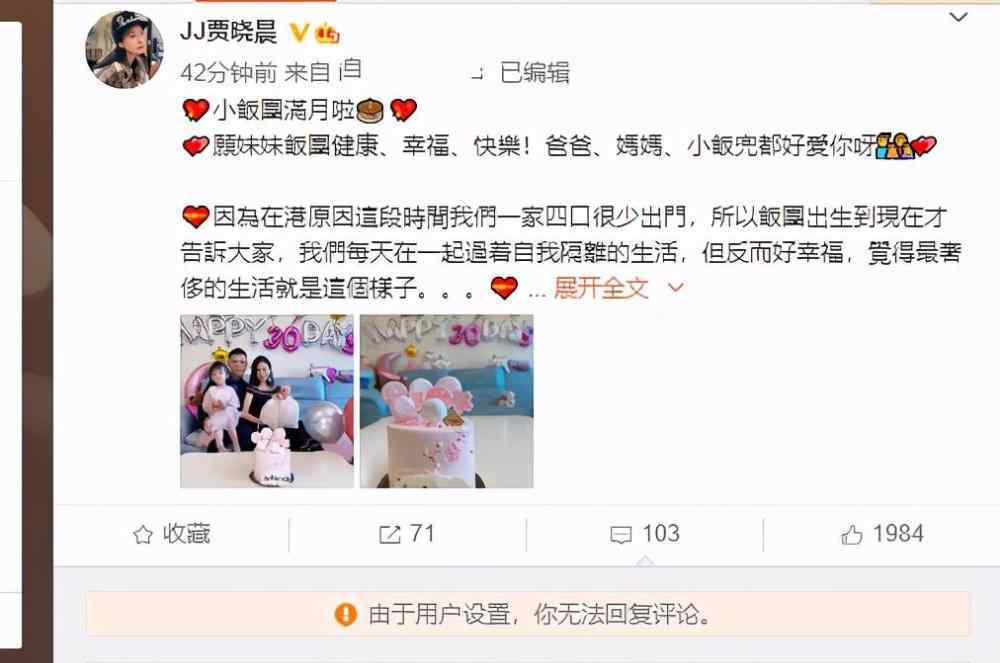1000x663 pixels.
Task: Open reposts tab showing 71
Action: tap(407, 534)
